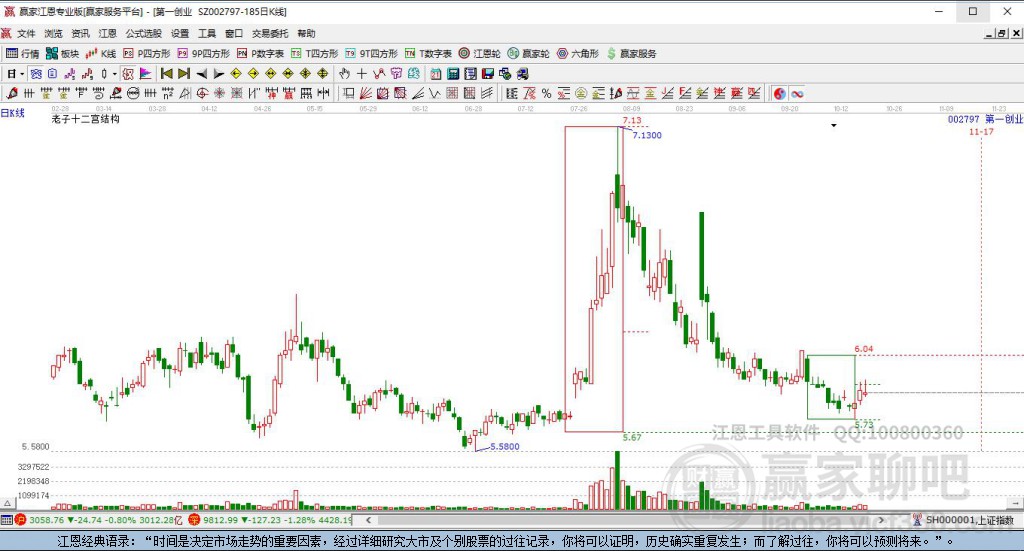Image resolution: width=1024 pixels, height=551 pixels.
Task: Select the spiral drawing tool
Action: (98, 93)
